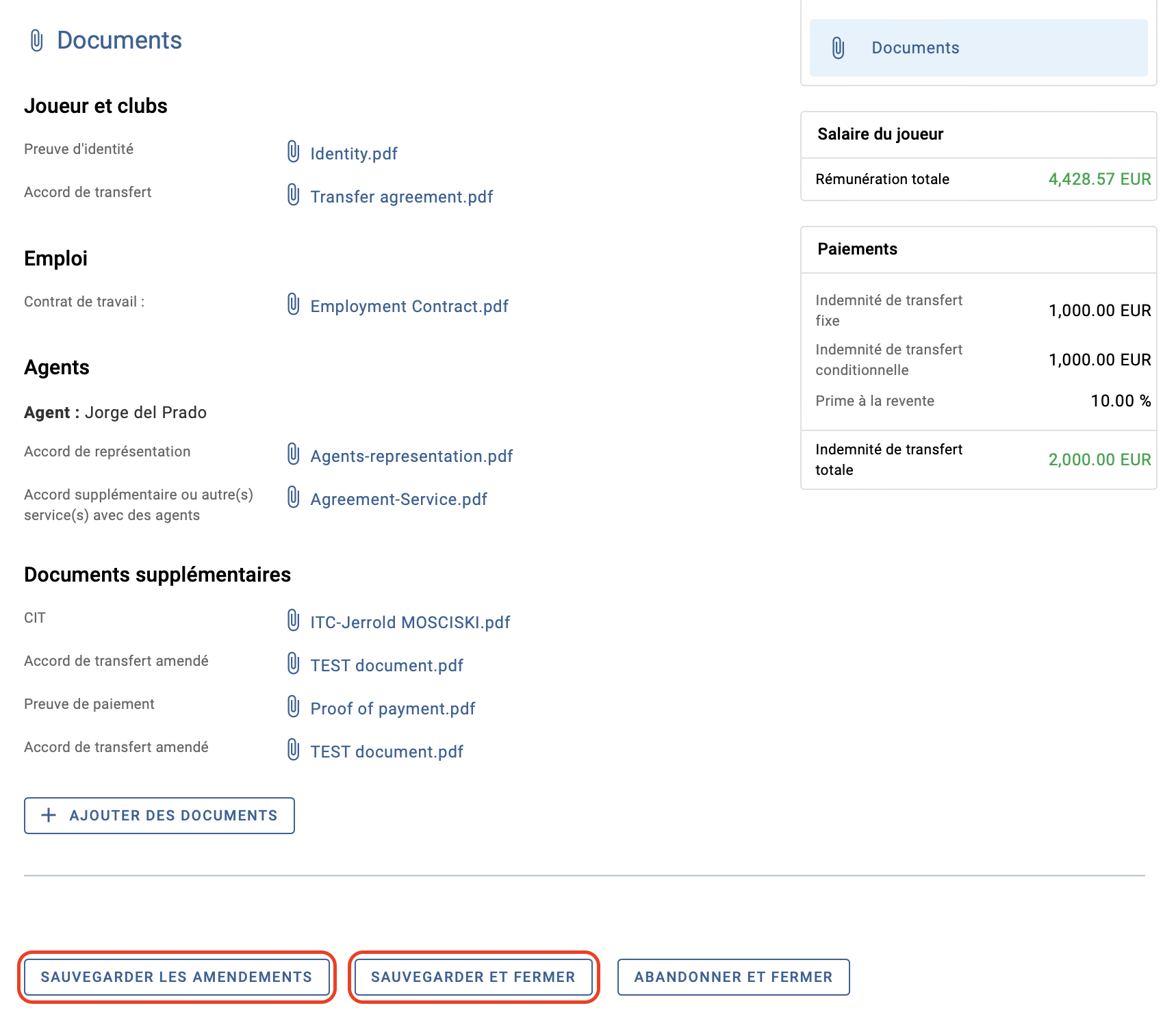Image resolution: width=1176 pixels, height=1010 pixels.
Task: Click the paperclip icon beside Proof of payment.pdf
Action: tap(293, 707)
